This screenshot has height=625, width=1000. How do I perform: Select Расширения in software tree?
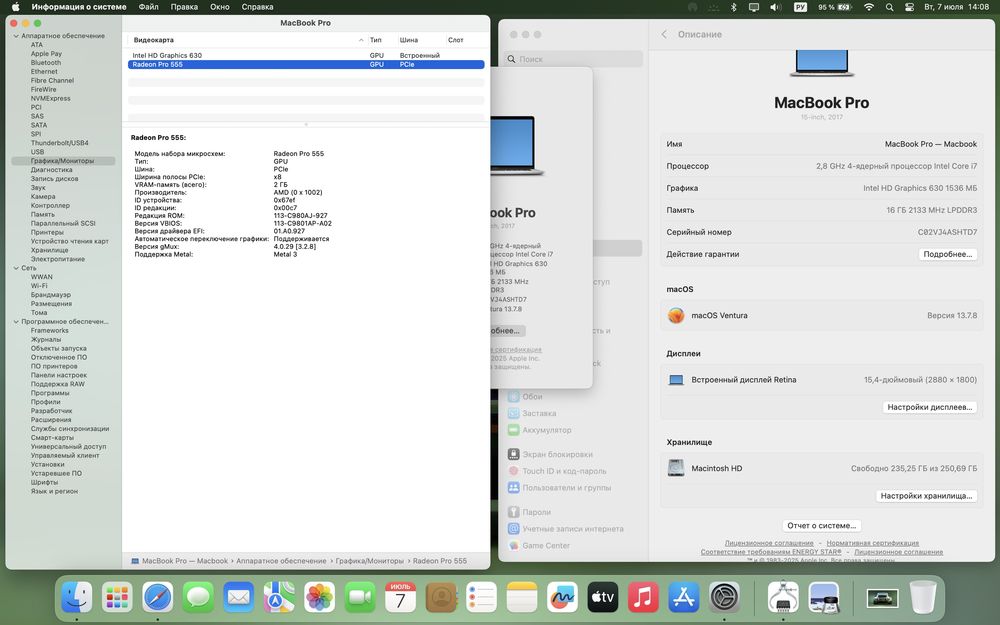(51, 420)
